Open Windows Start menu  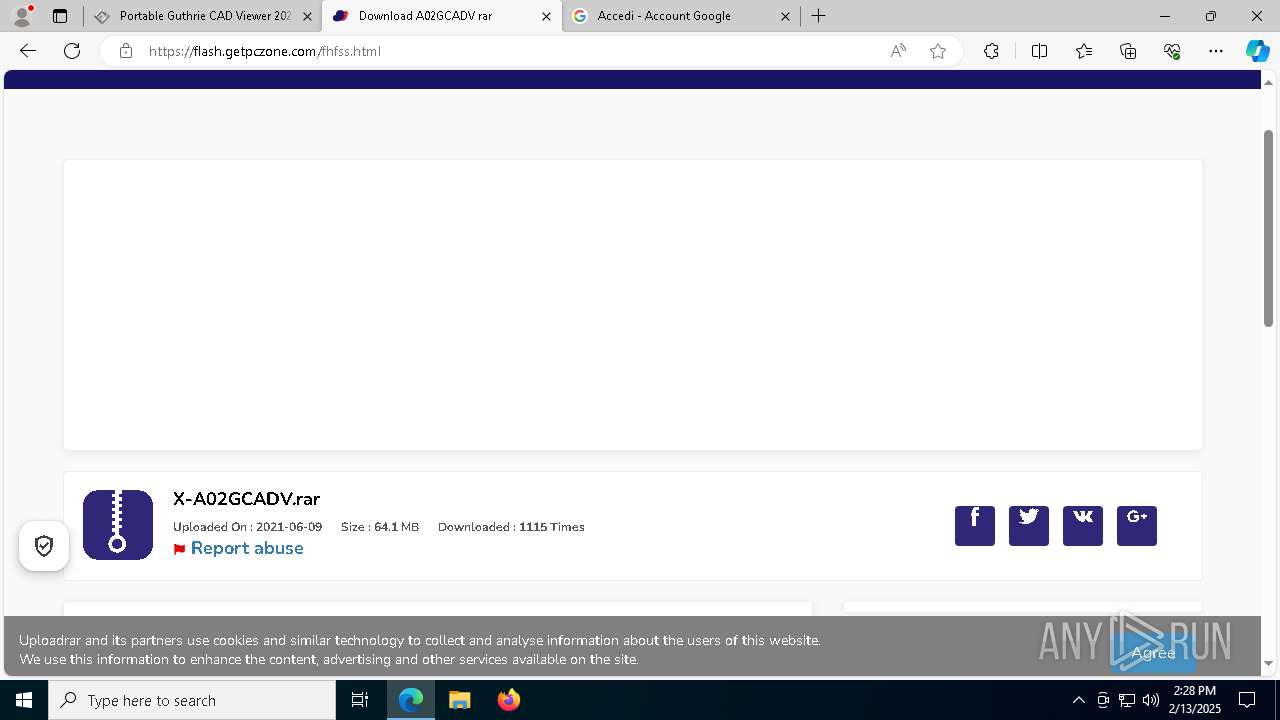pyautogui.click(x=24, y=700)
